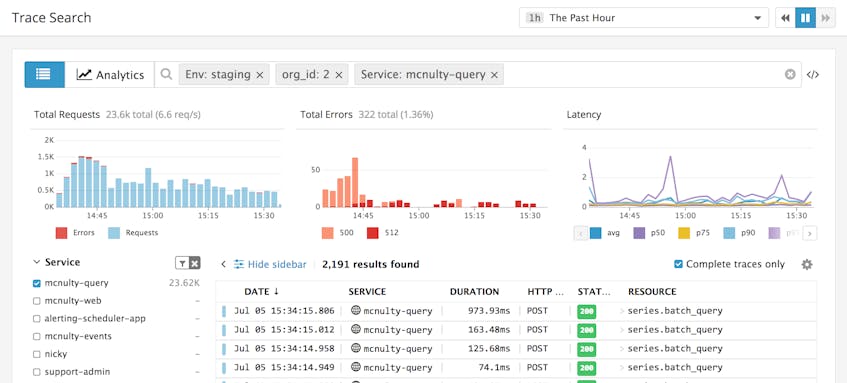
Task: Open the Analytics view
Action: [110, 75]
